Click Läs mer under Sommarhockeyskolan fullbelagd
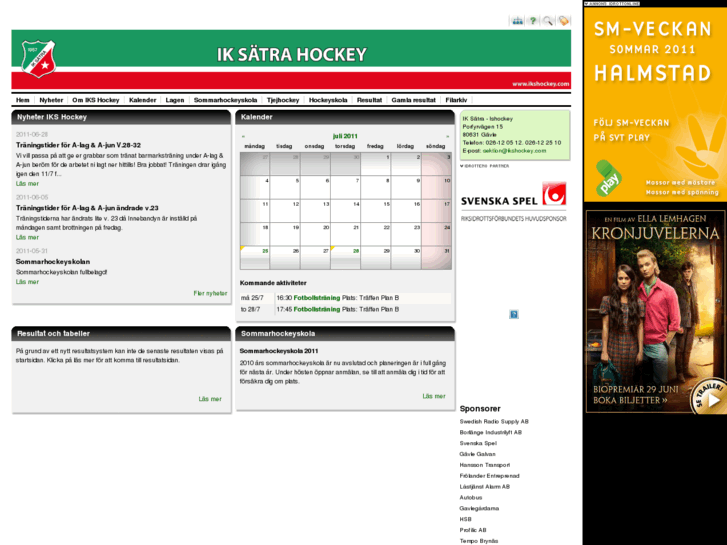 tap(27, 282)
